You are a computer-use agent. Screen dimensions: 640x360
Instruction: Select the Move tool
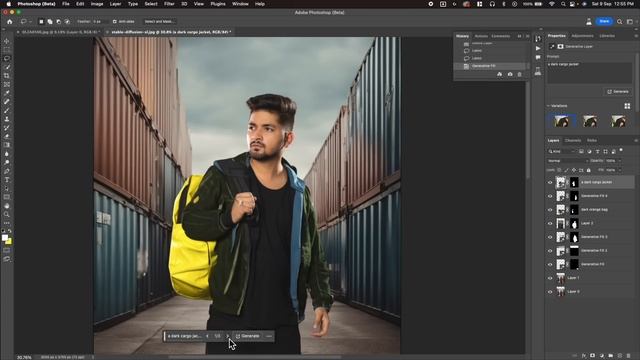tap(7, 41)
